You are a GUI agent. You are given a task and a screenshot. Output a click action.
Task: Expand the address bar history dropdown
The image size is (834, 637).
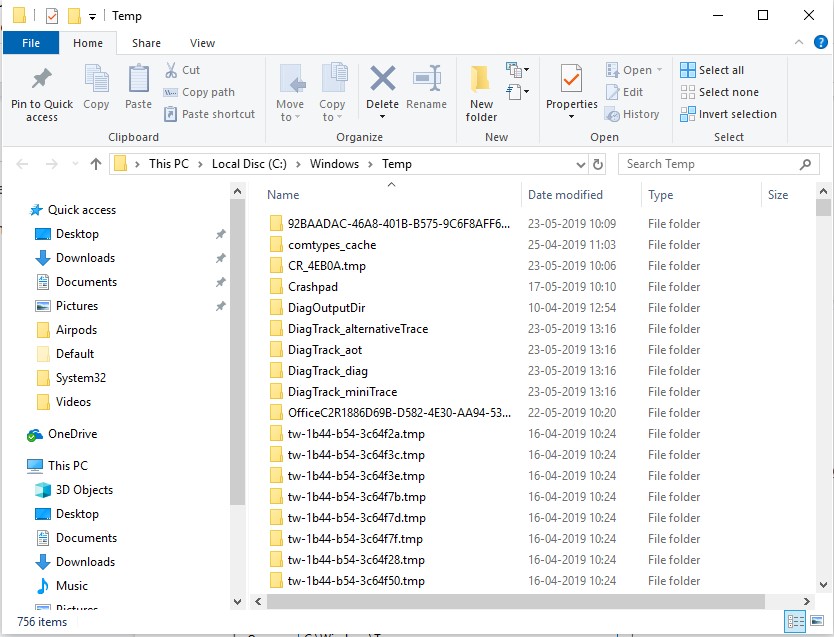pos(580,164)
